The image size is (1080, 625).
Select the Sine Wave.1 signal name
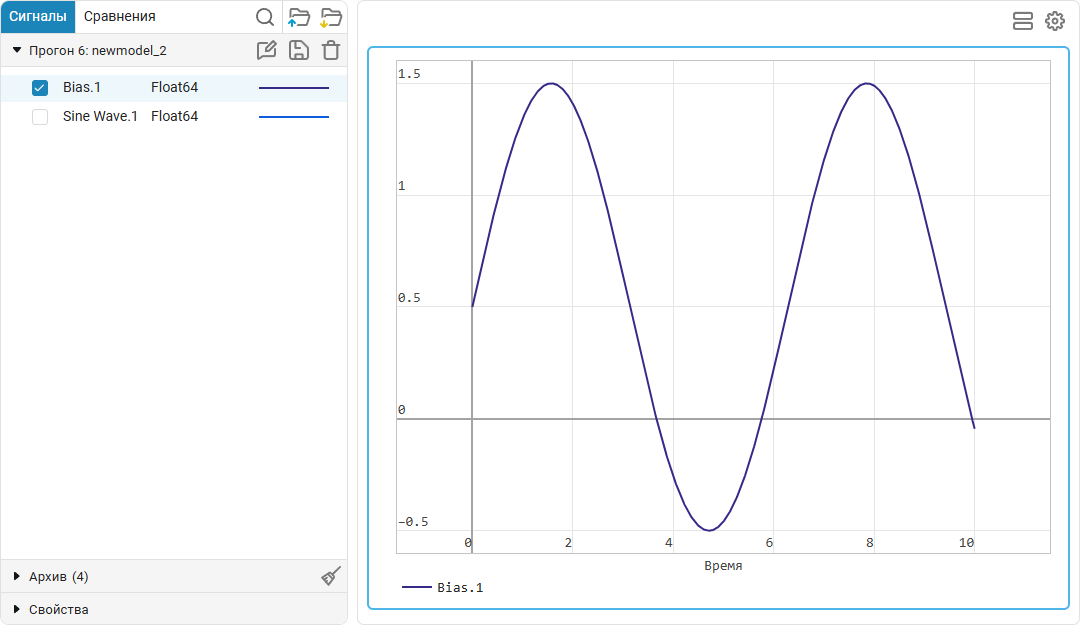click(100, 116)
